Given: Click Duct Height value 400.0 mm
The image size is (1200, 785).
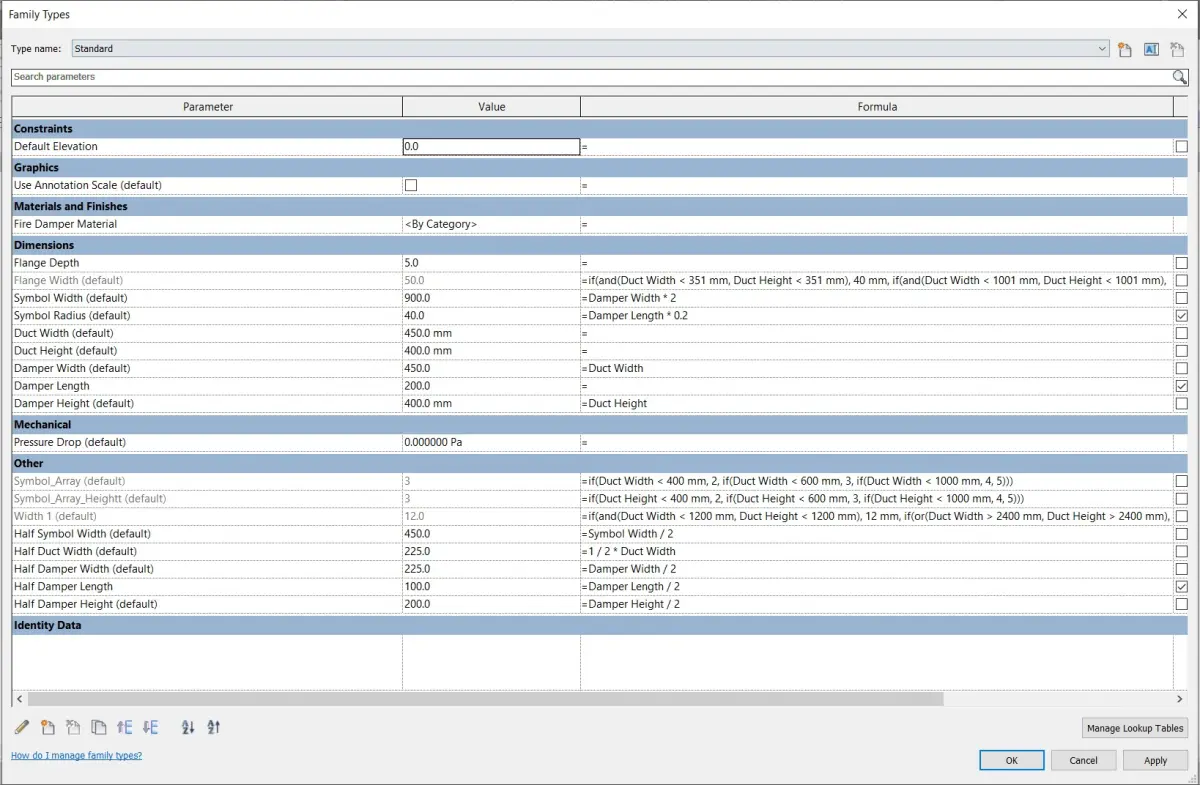Looking at the screenshot, I should point(491,351).
